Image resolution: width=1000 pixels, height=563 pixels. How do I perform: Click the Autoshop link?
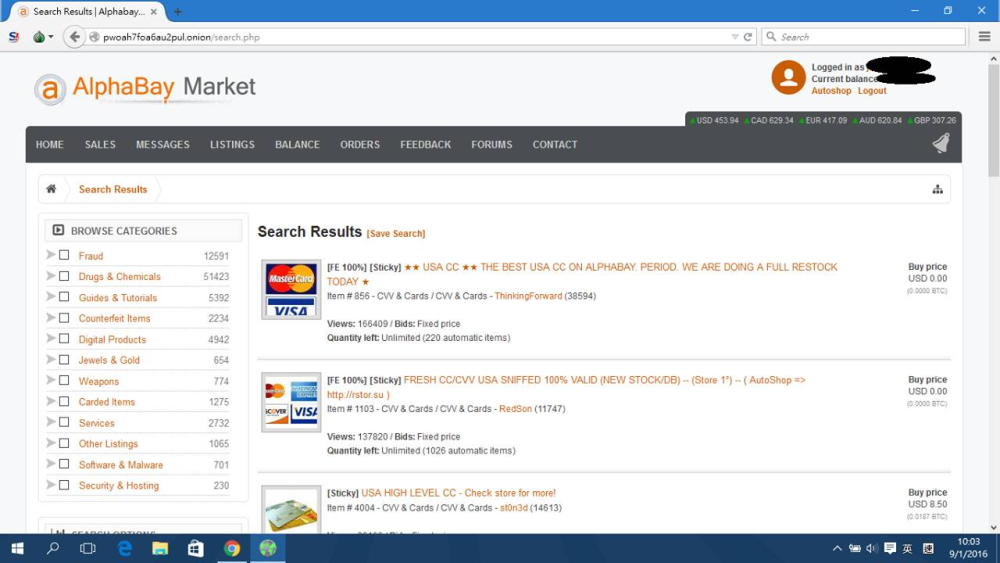click(831, 91)
